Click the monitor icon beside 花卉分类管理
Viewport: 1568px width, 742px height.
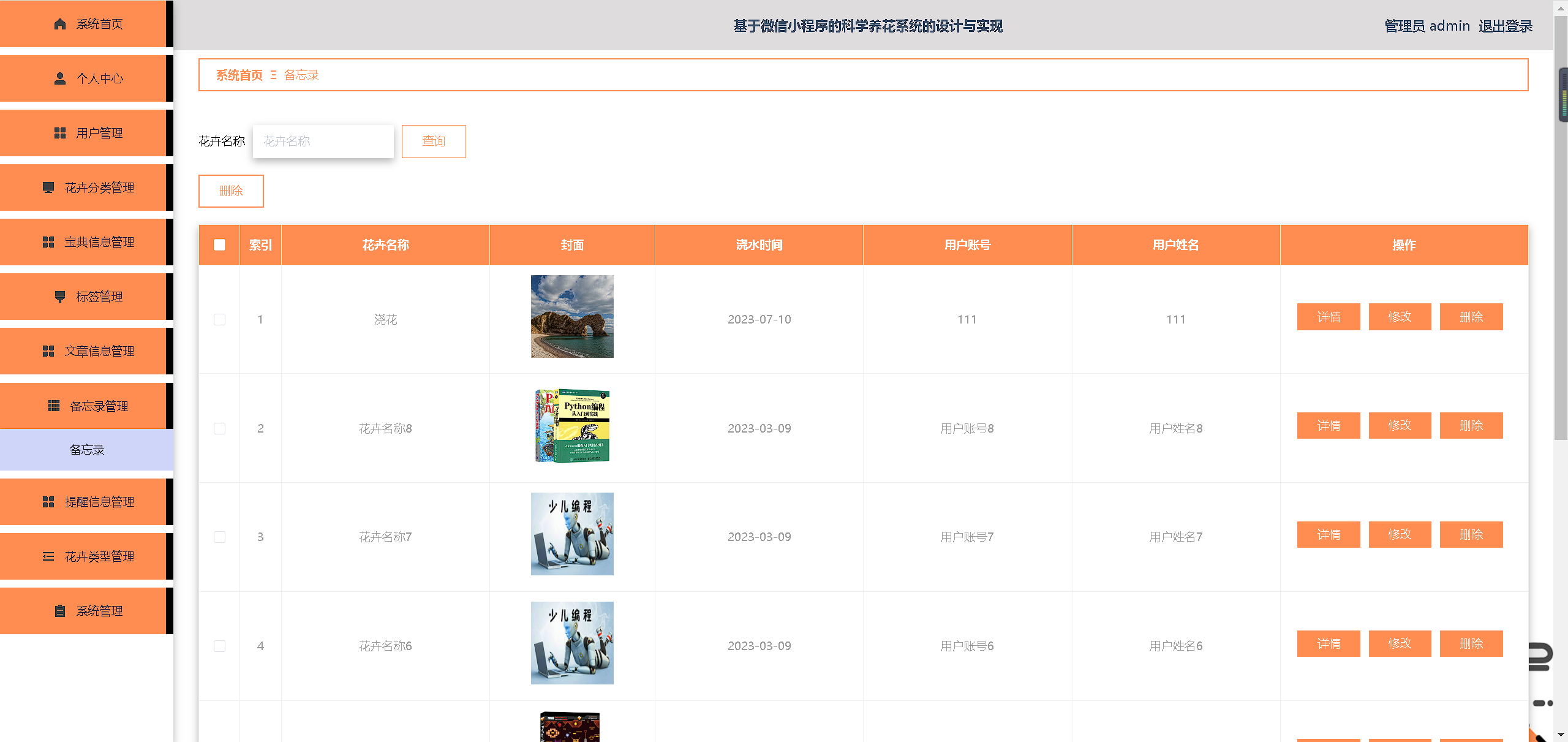(48, 187)
